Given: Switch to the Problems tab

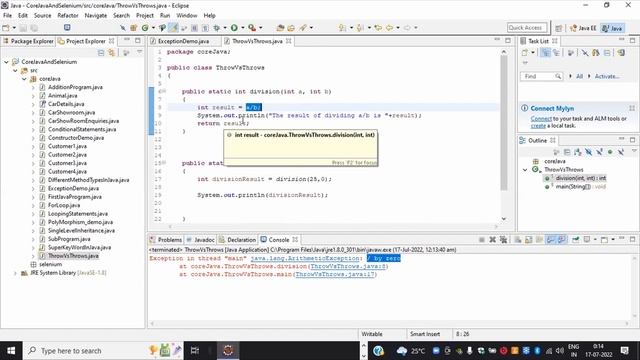Looking at the screenshot, I should (166, 240).
